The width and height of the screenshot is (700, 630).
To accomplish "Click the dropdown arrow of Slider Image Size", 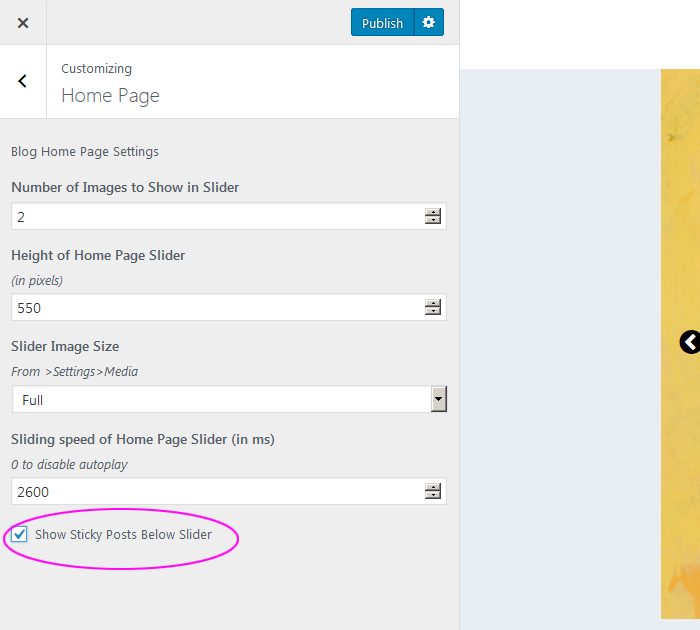I will 438,400.
